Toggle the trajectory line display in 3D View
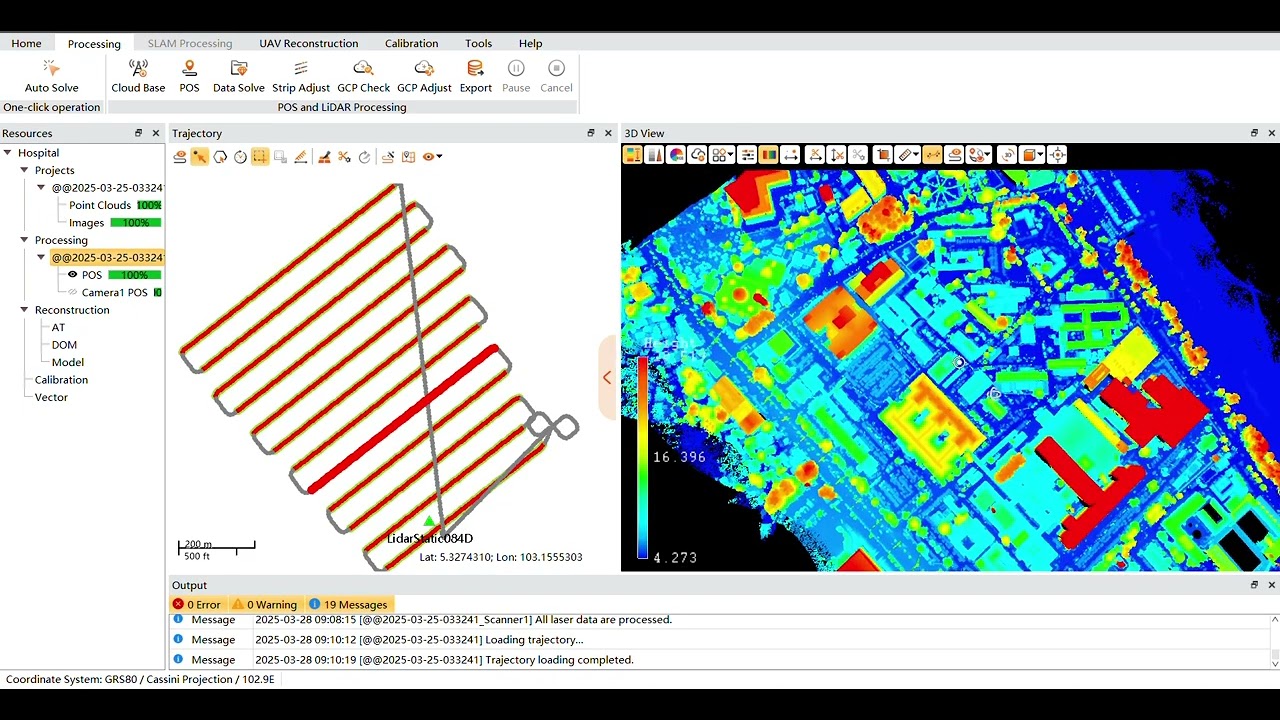This screenshot has height=720, width=1280. (930, 155)
